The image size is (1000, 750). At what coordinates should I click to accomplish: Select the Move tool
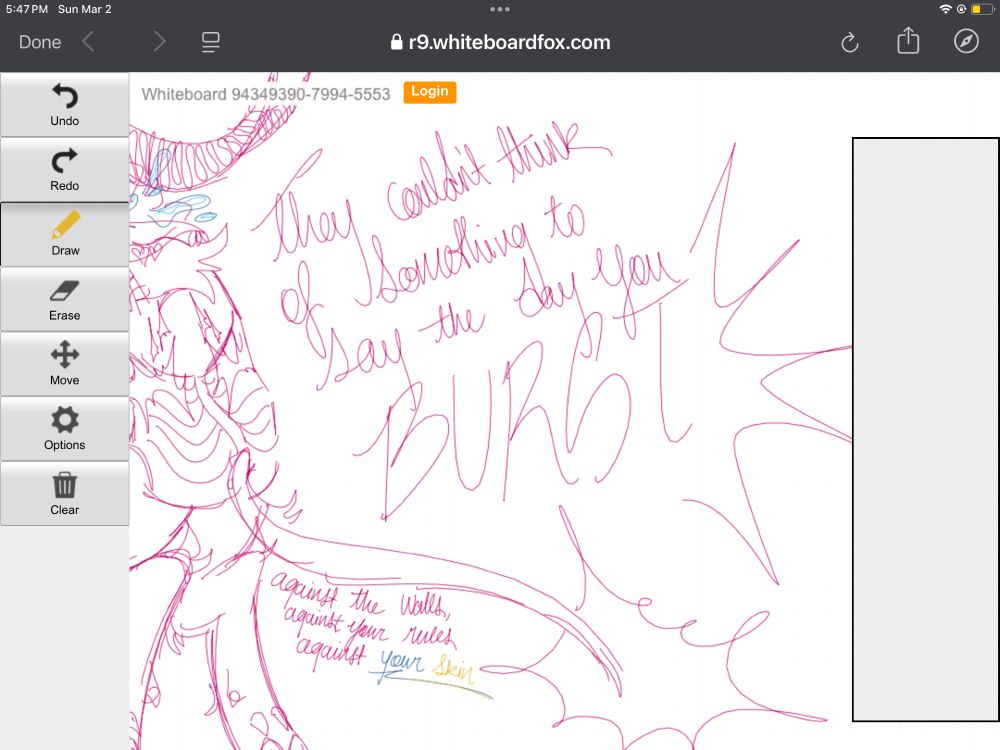pos(64,364)
